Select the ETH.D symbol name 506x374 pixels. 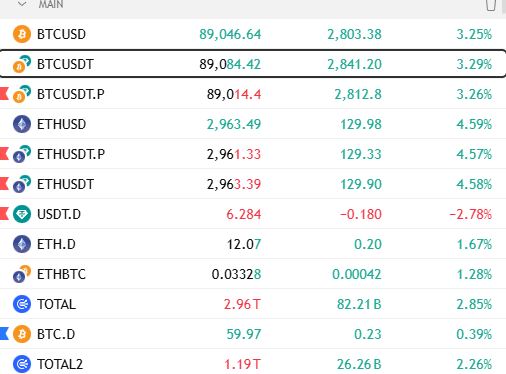coord(56,244)
